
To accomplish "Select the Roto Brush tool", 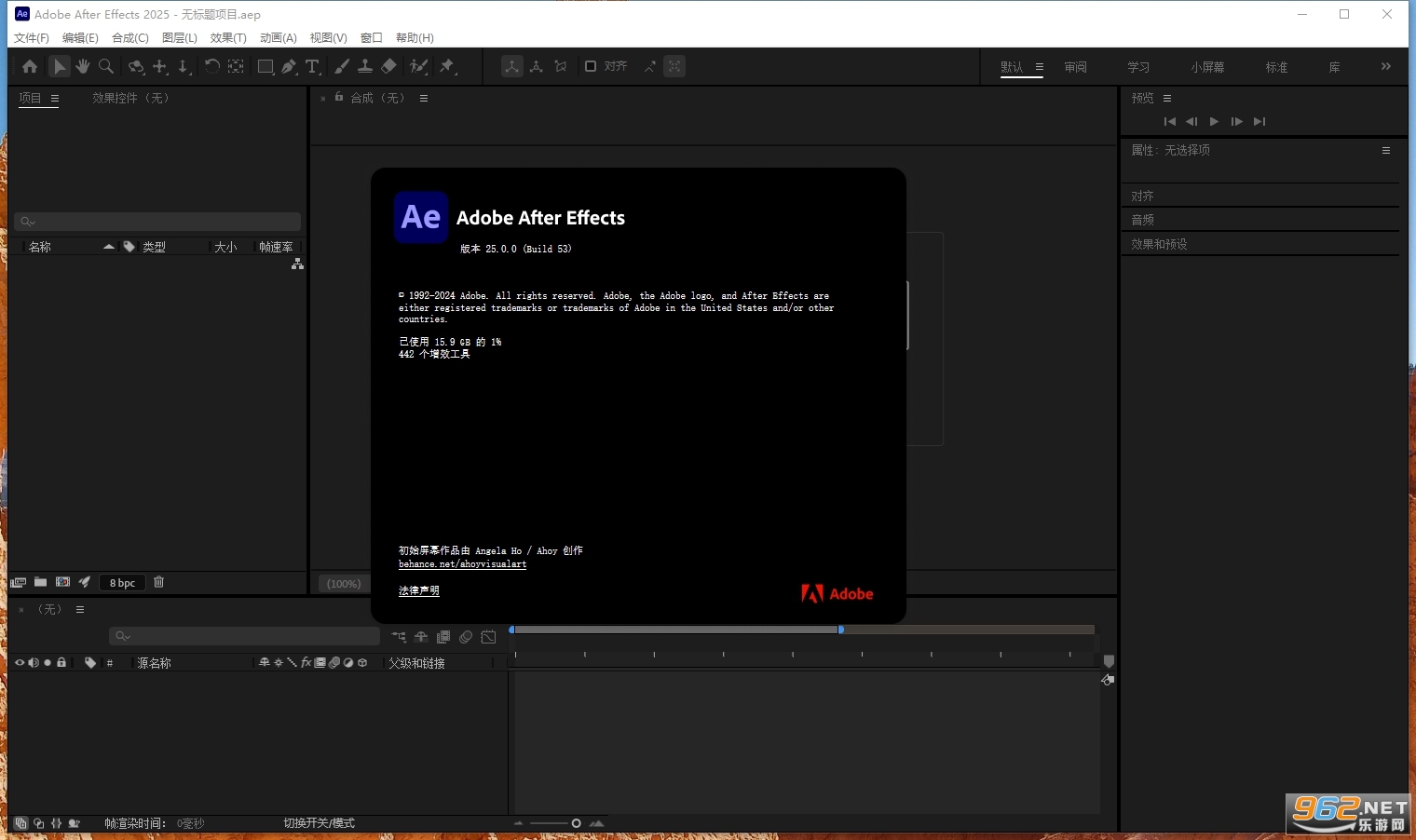I will point(419,66).
